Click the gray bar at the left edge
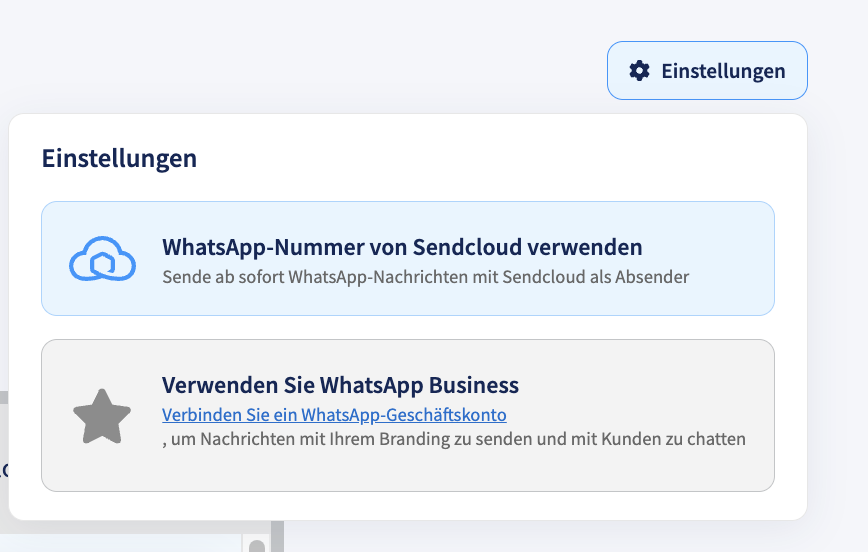Viewport: 868px width, 552px height. (x=4, y=398)
